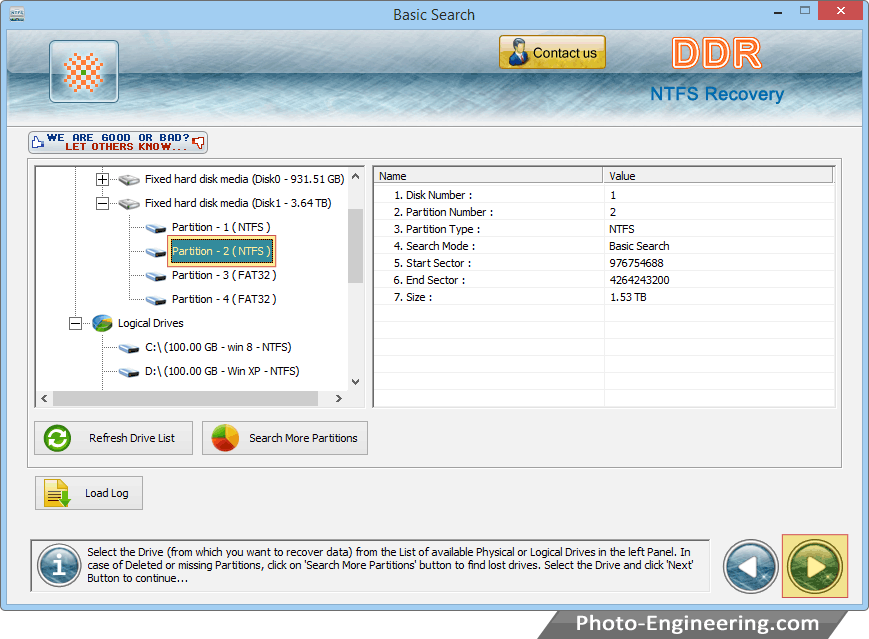Screen dimensions: 869x639
Task: Click the tree's vertical scroll-up arrow
Action: [356, 176]
